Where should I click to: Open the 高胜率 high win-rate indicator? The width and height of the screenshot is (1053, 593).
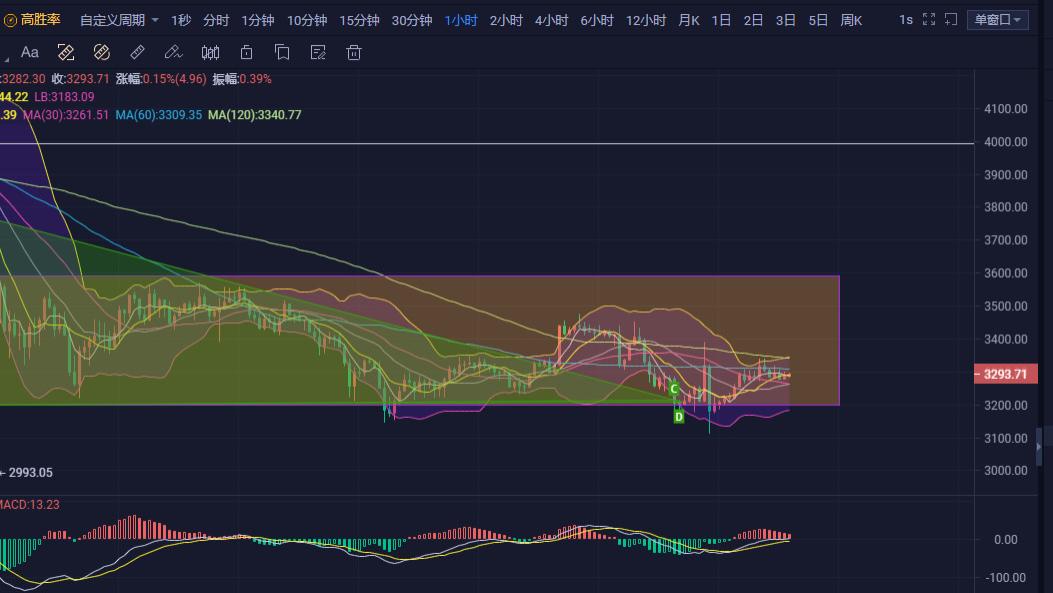click(32, 20)
